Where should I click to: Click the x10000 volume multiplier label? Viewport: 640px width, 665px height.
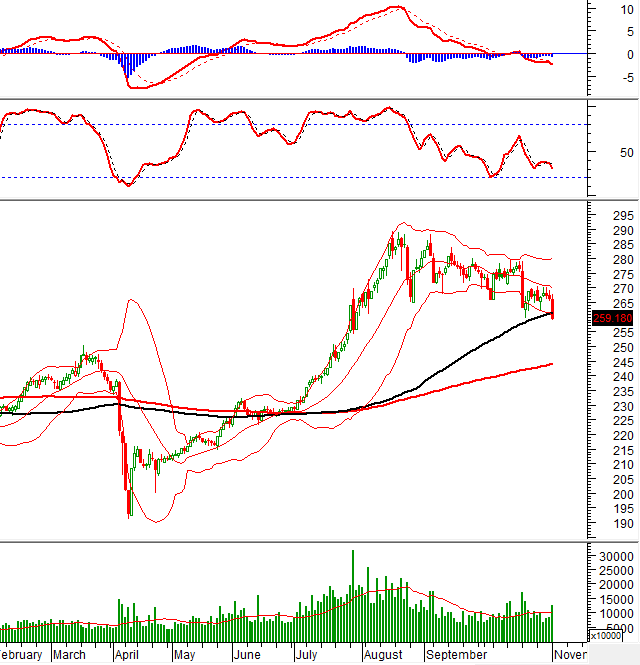(x=608, y=635)
